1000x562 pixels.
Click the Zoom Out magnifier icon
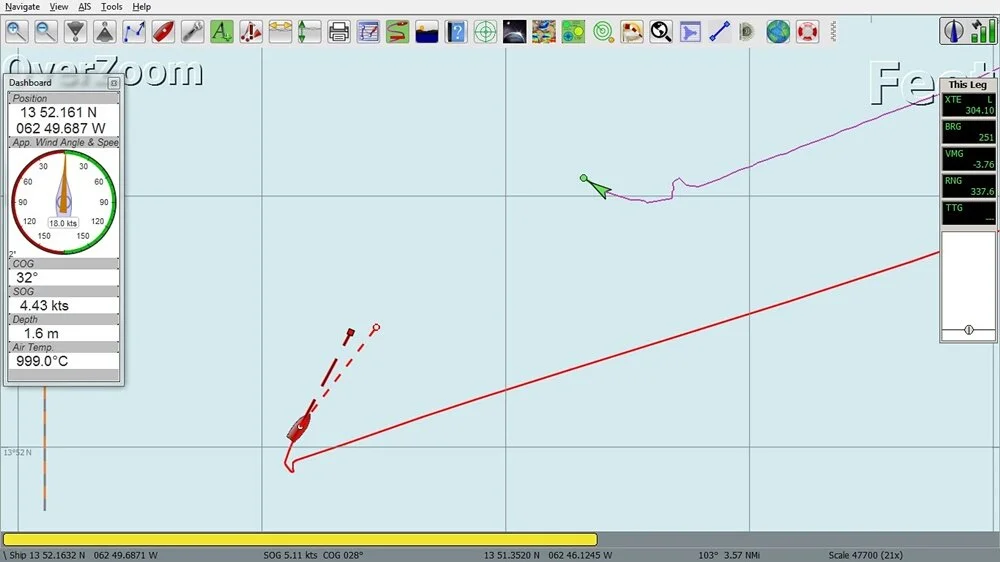point(46,31)
